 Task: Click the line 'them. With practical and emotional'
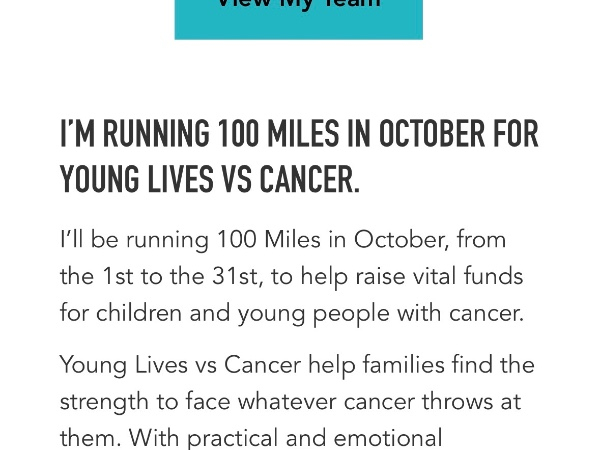(251, 438)
